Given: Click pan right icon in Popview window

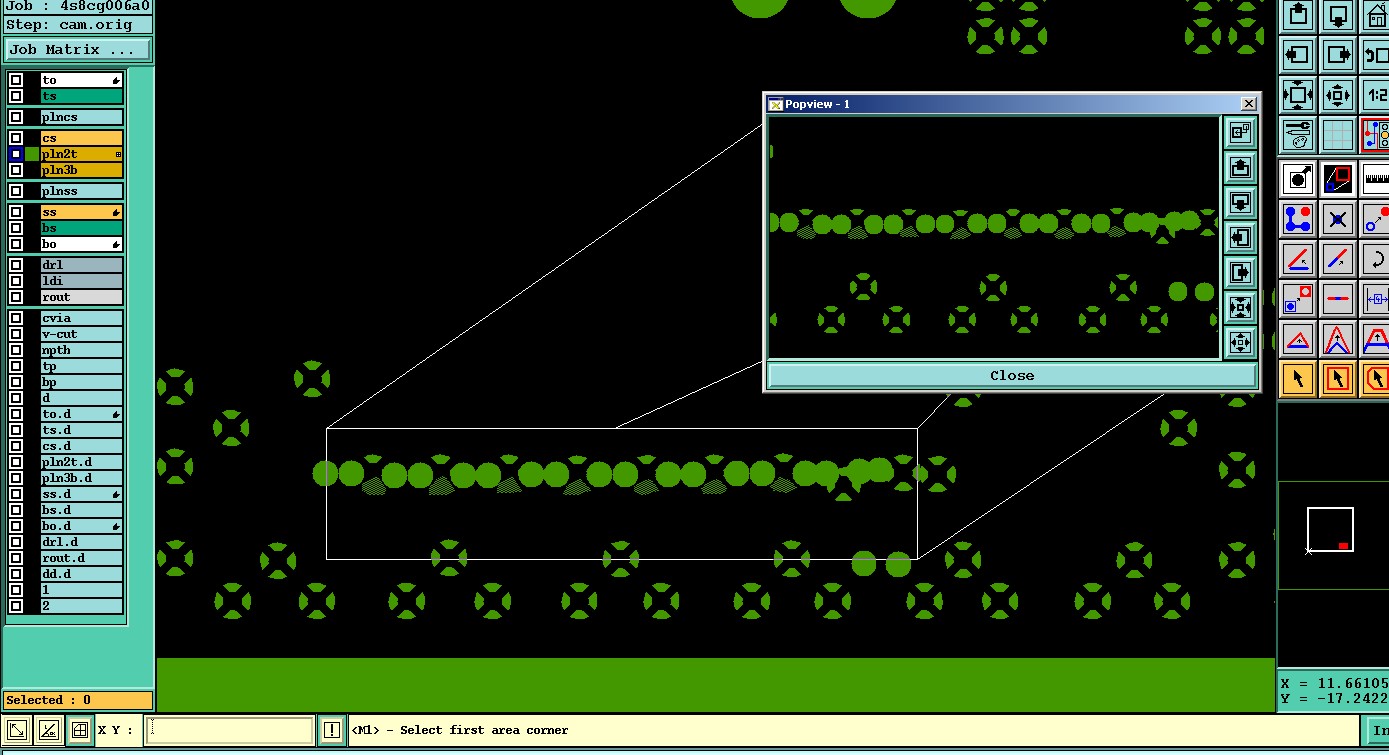Looking at the screenshot, I should point(1240,272).
